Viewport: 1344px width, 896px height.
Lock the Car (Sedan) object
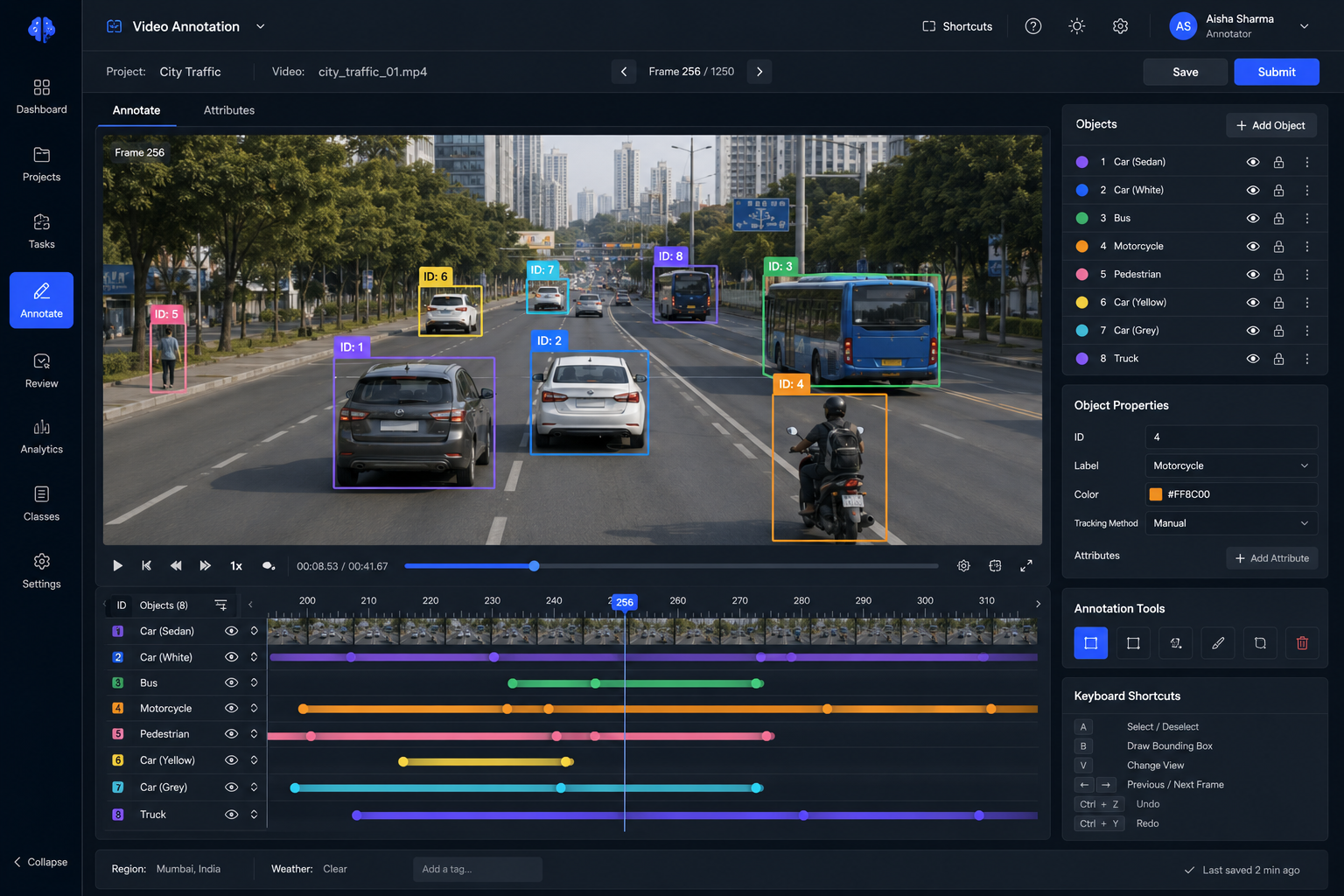[x=1278, y=162]
